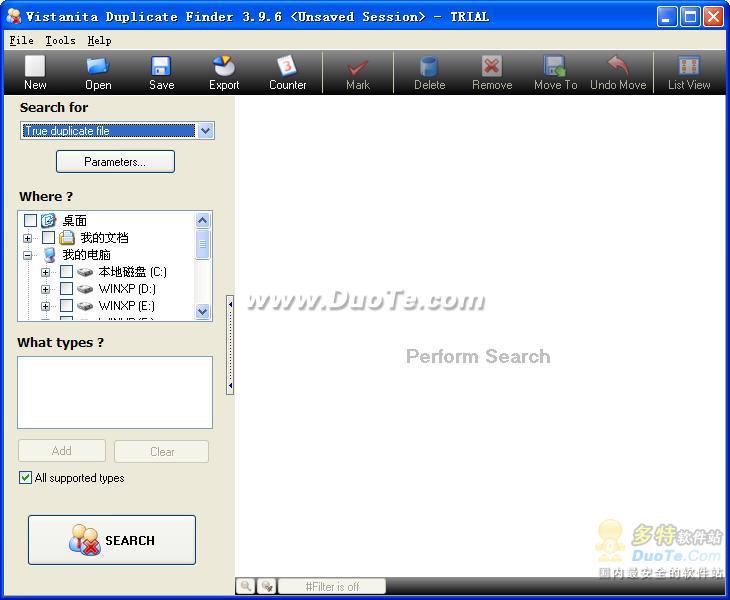The height and width of the screenshot is (600, 730).
Task: Expand the 我的文档 tree node
Action: coord(27,238)
